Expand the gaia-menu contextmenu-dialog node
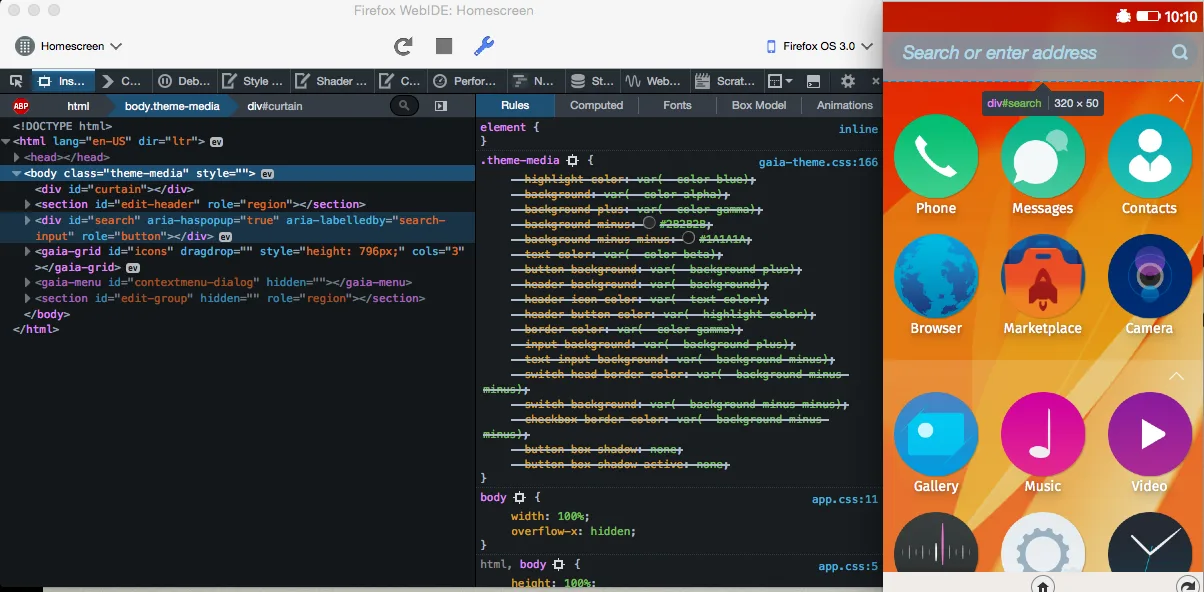Image resolution: width=1204 pixels, height=592 pixels. (28, 283)
